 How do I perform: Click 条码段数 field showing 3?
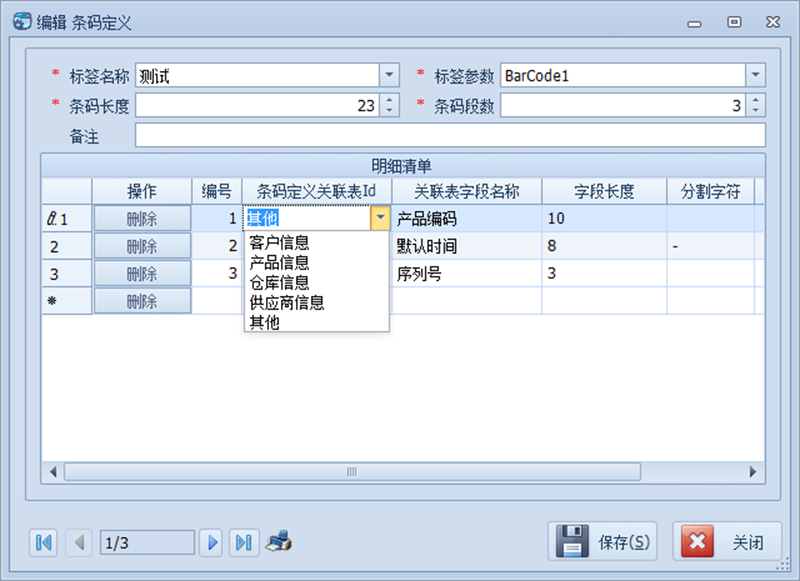coord(623,105)
